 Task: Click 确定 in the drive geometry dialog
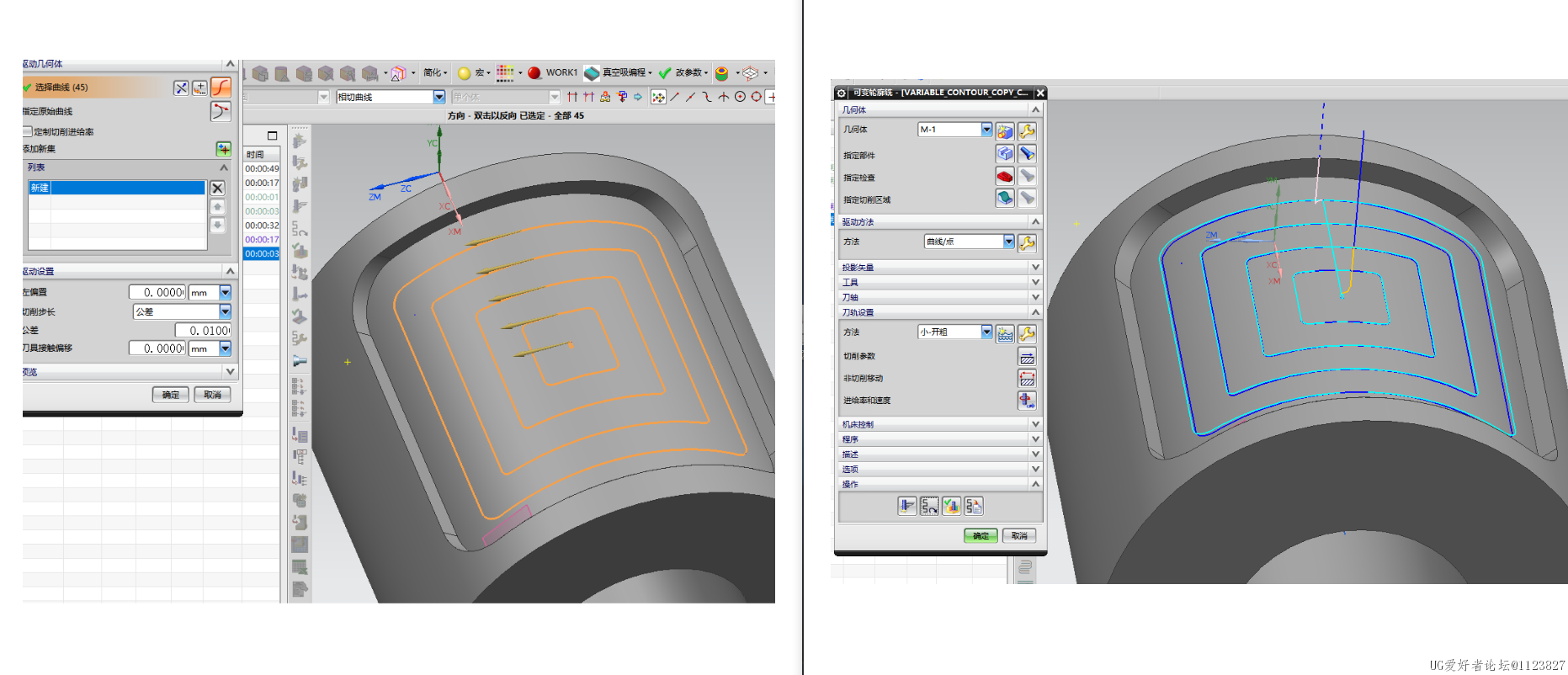tap(170, 395)
